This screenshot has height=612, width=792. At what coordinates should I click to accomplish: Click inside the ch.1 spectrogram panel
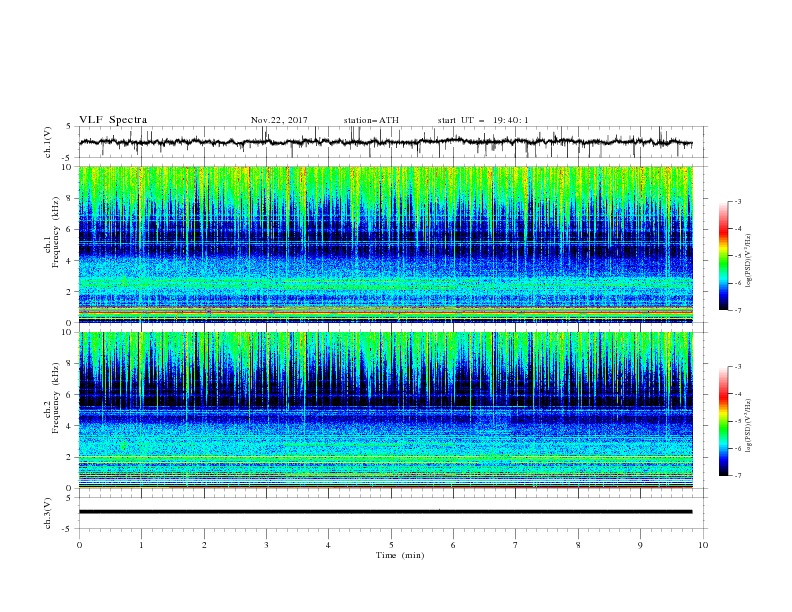[x=386, y=244]
